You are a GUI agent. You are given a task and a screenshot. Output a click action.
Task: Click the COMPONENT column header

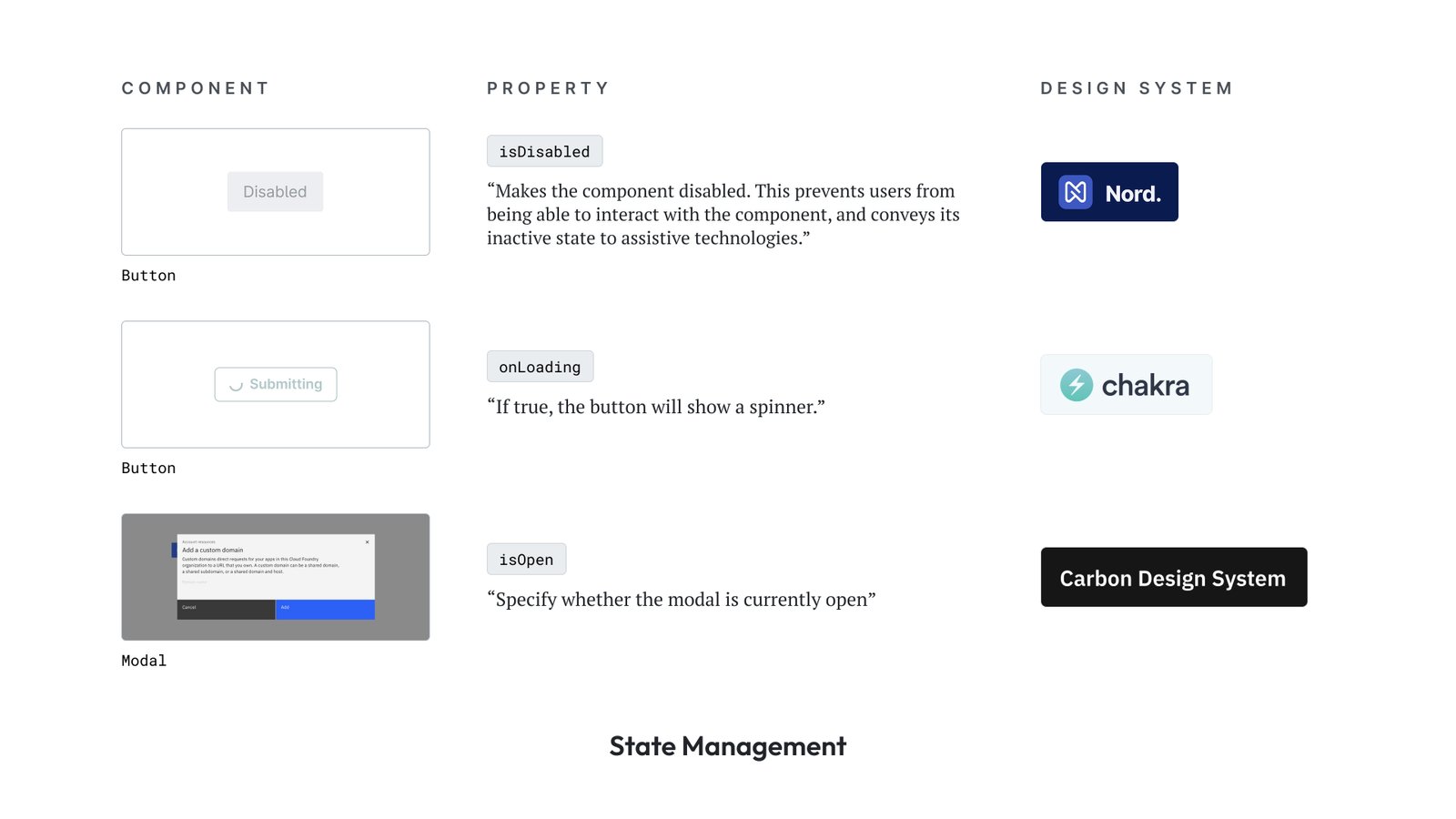point(196,88)
